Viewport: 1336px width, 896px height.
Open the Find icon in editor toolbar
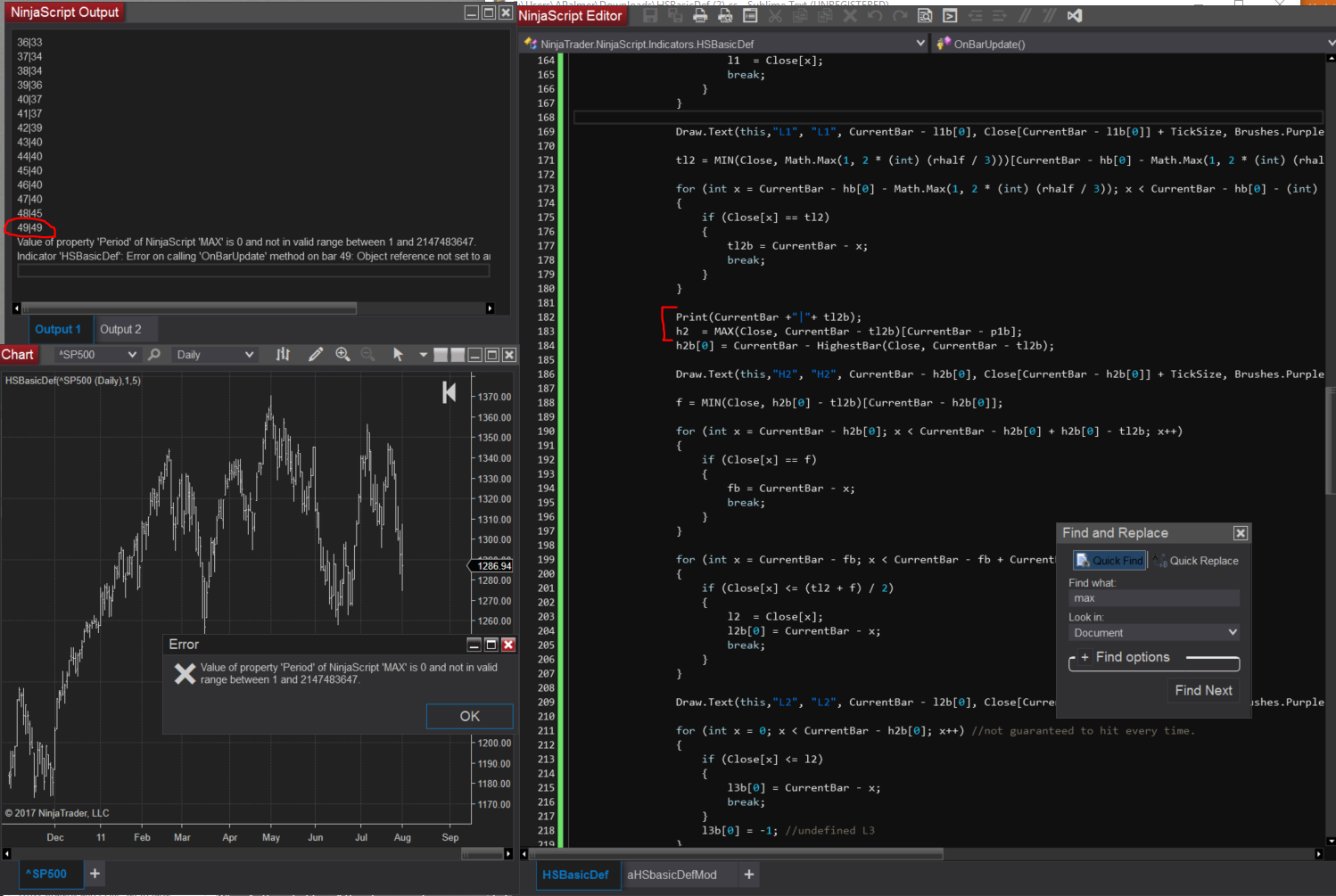pos(925,15)
